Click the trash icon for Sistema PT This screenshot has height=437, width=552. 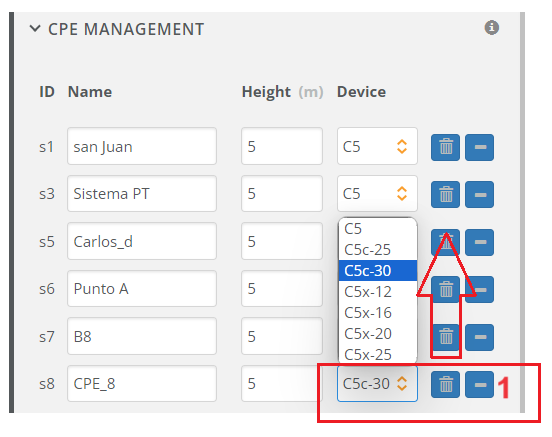pyautogui.click(x=445, y=194)
